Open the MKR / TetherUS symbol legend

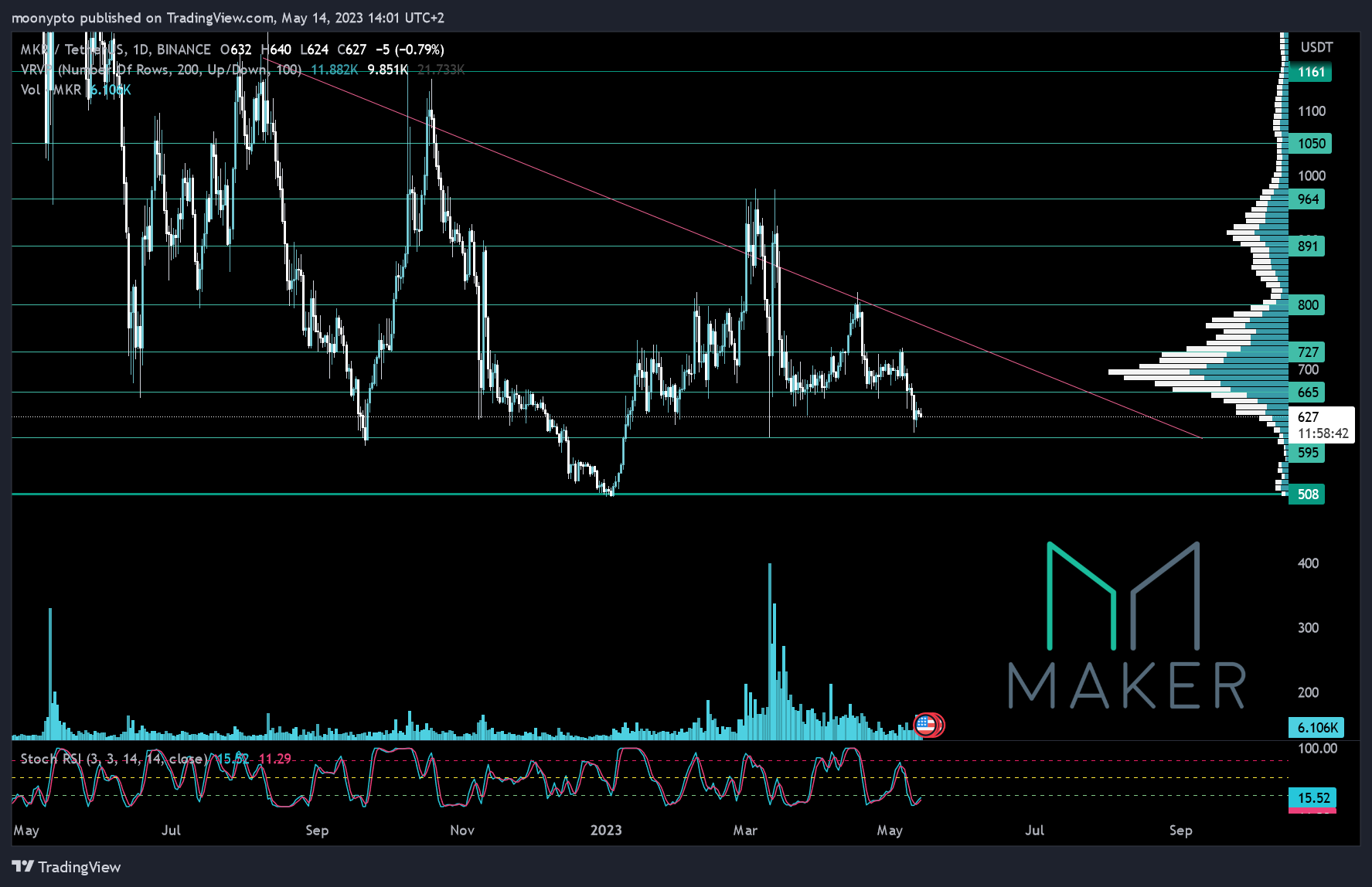point(116,49)
